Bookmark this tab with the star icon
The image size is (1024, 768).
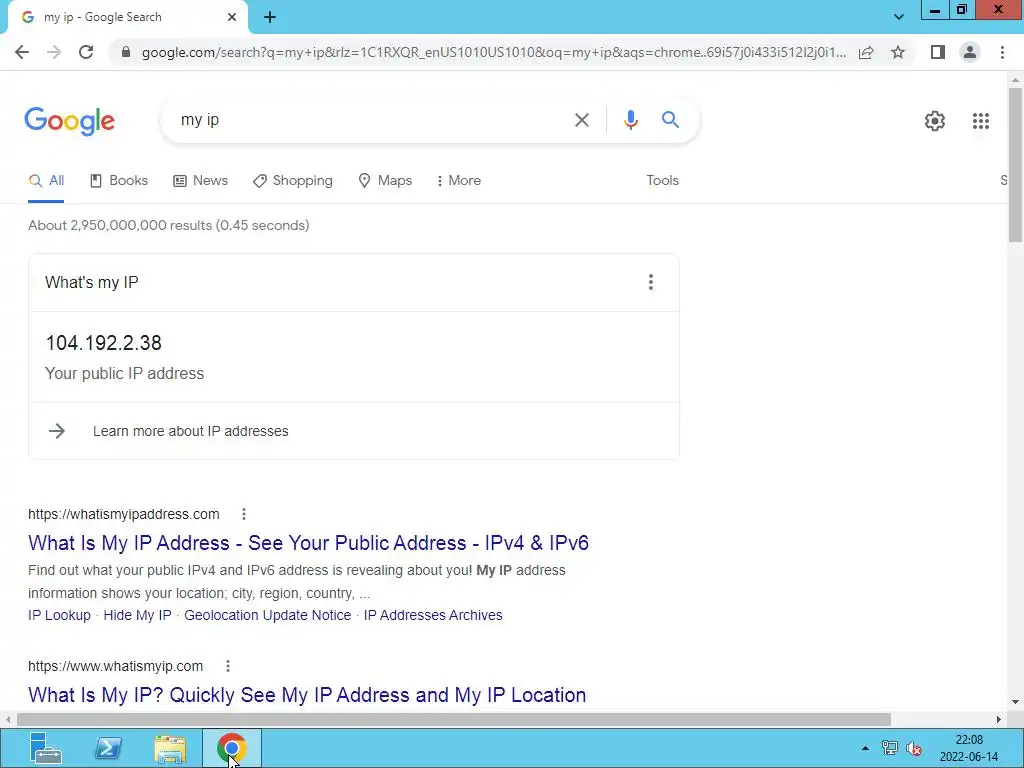[898, 52]
